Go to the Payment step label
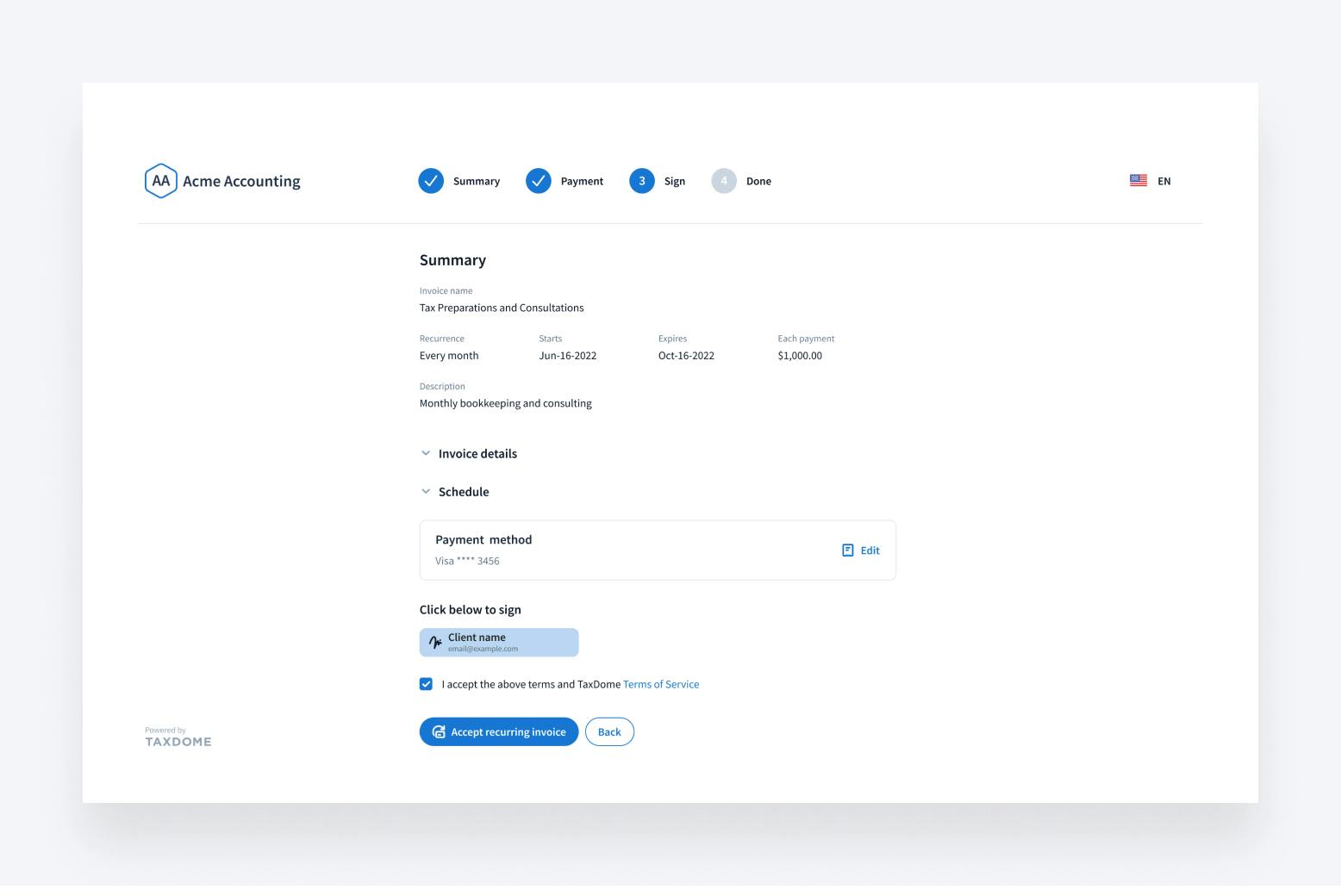 582,181
